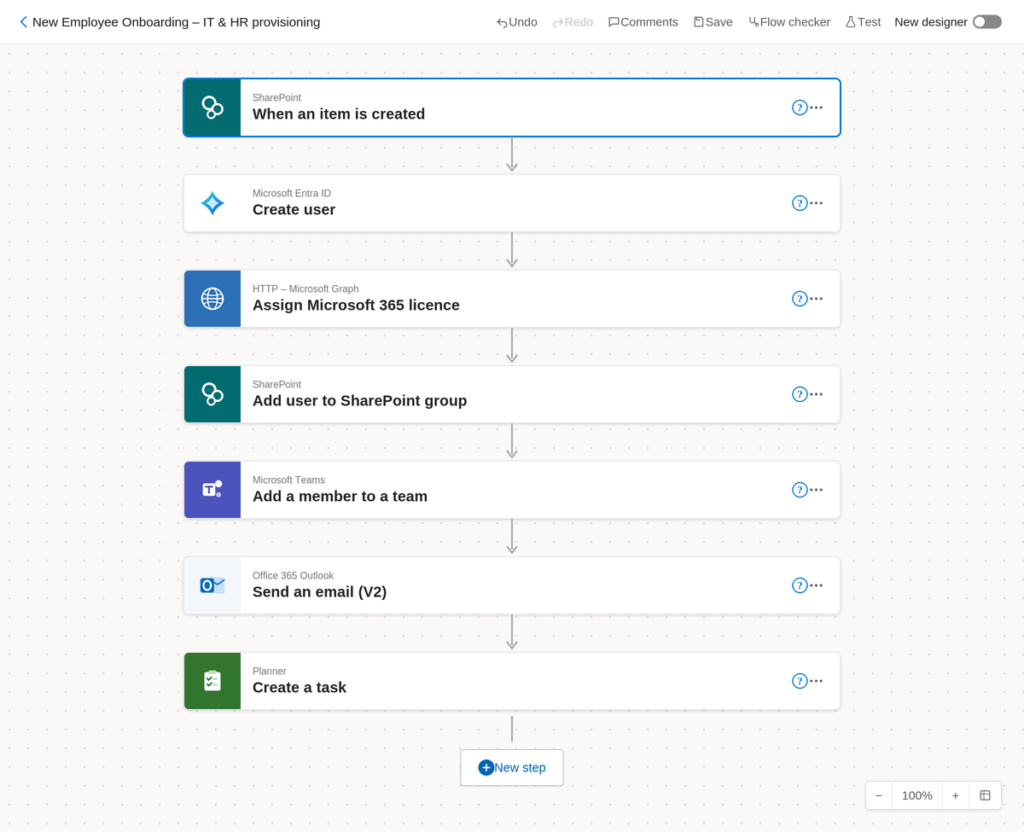The height and width of the screenshot is (832, 1024).
Task: Test the flow
Action: point(863,22)
